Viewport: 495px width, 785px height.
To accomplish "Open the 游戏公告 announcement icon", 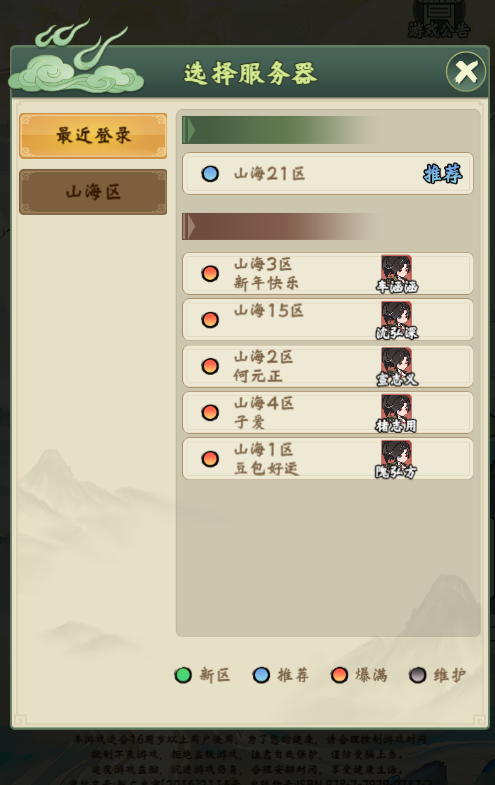I will point(439,19).
